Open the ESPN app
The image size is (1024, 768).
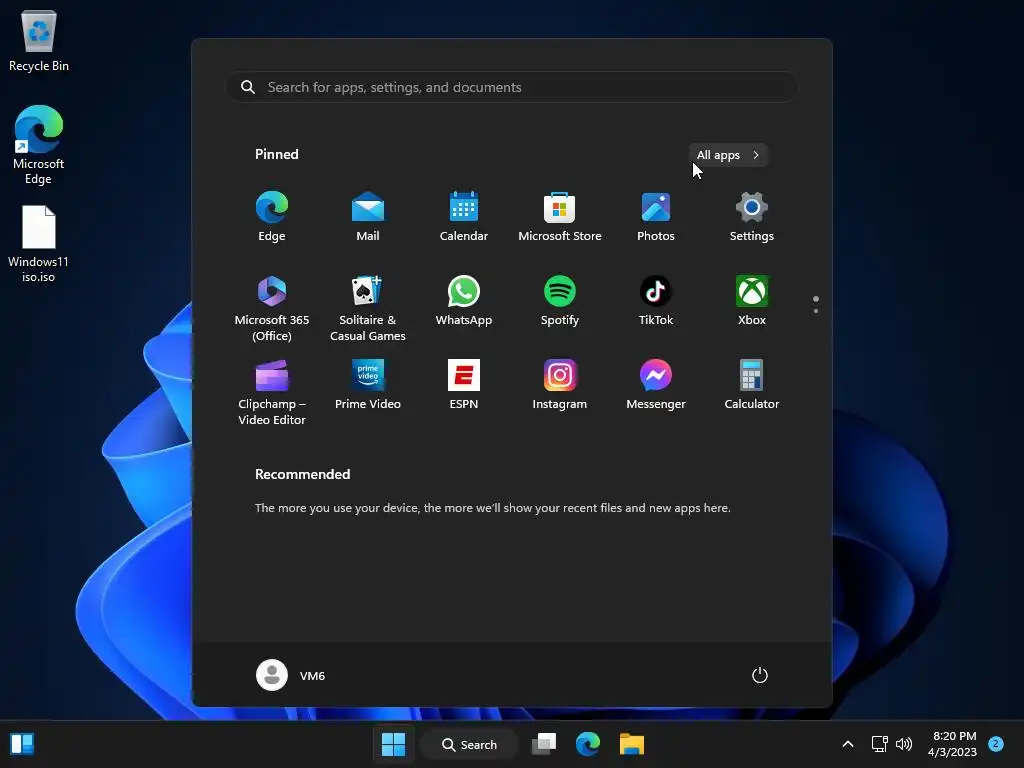(464, 385)
